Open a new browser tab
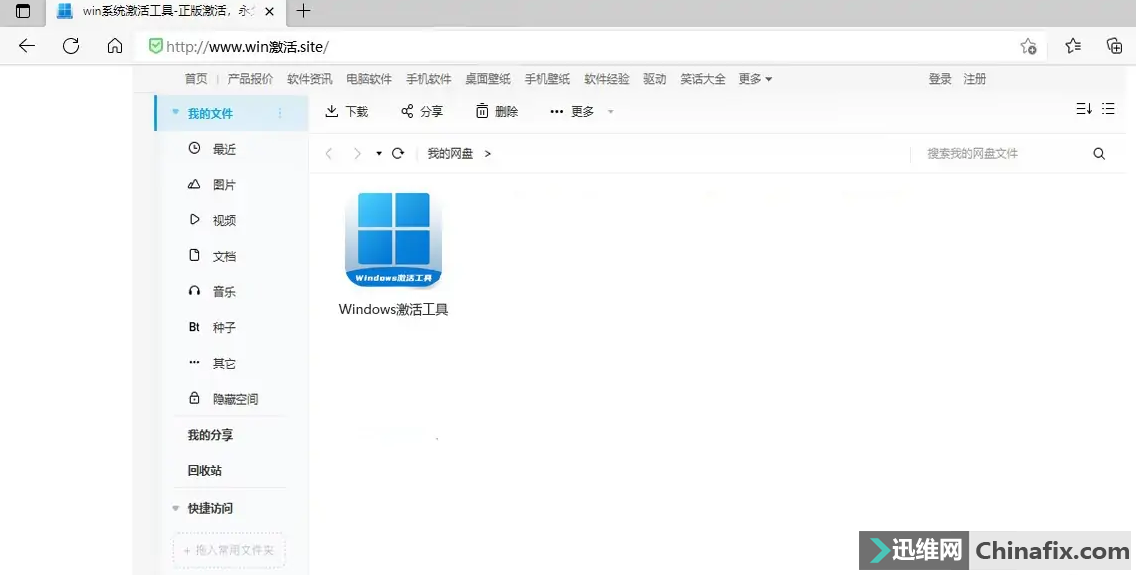The image size is (1136, 575). pyautogui.click(x=304, y=11)
